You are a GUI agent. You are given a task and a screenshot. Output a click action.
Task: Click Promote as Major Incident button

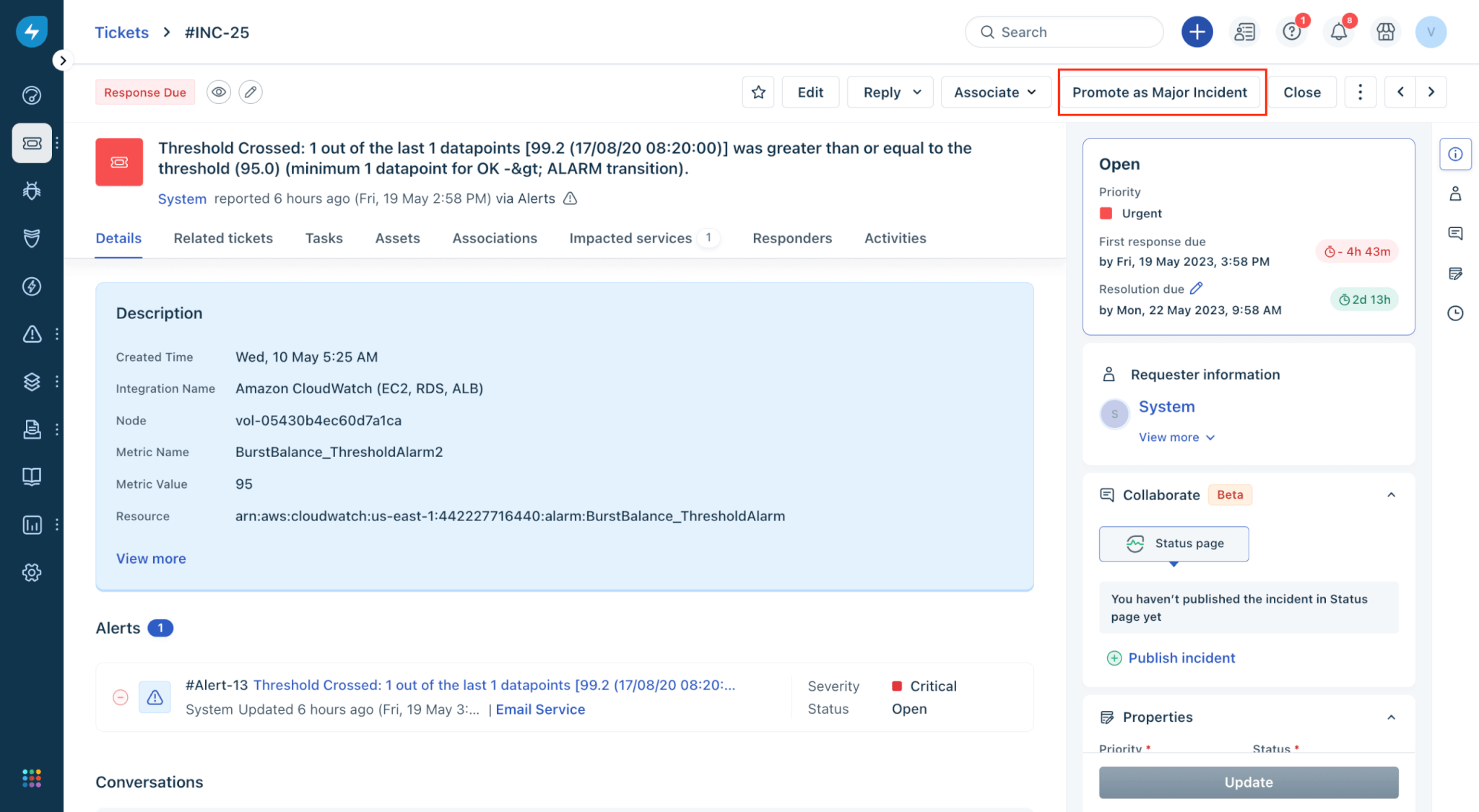[x=1160, y=92]
